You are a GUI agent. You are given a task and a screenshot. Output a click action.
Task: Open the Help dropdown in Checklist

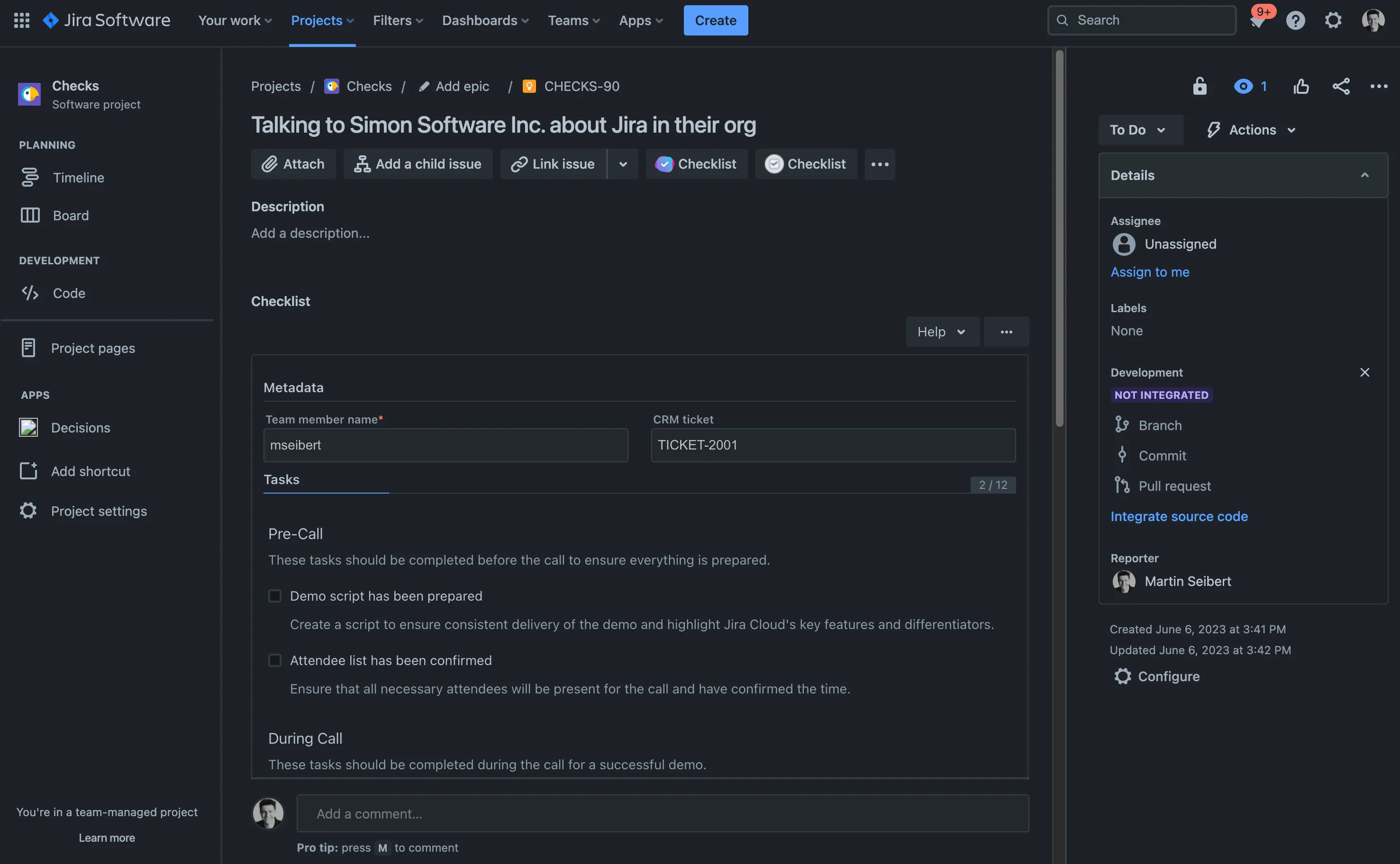coord(943,332)
